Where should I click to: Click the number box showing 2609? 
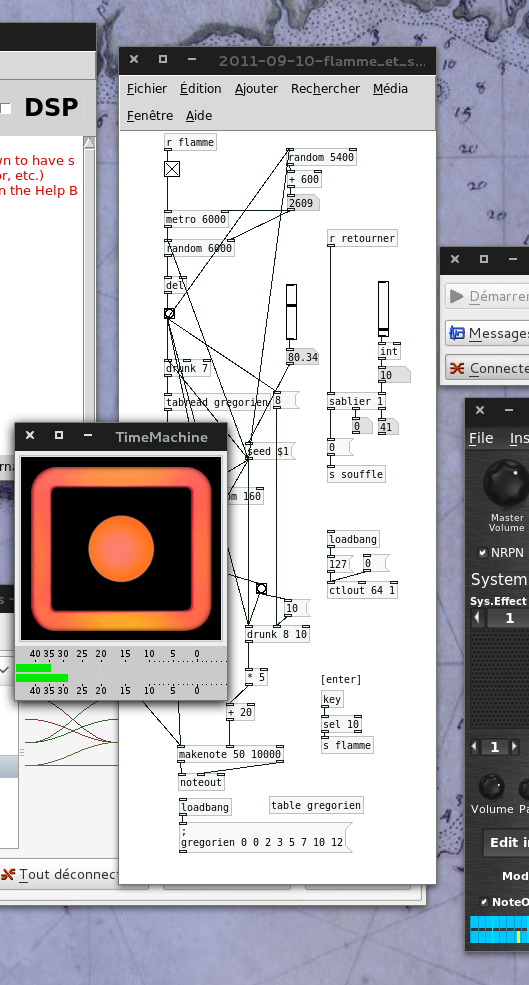click(303, 203)
